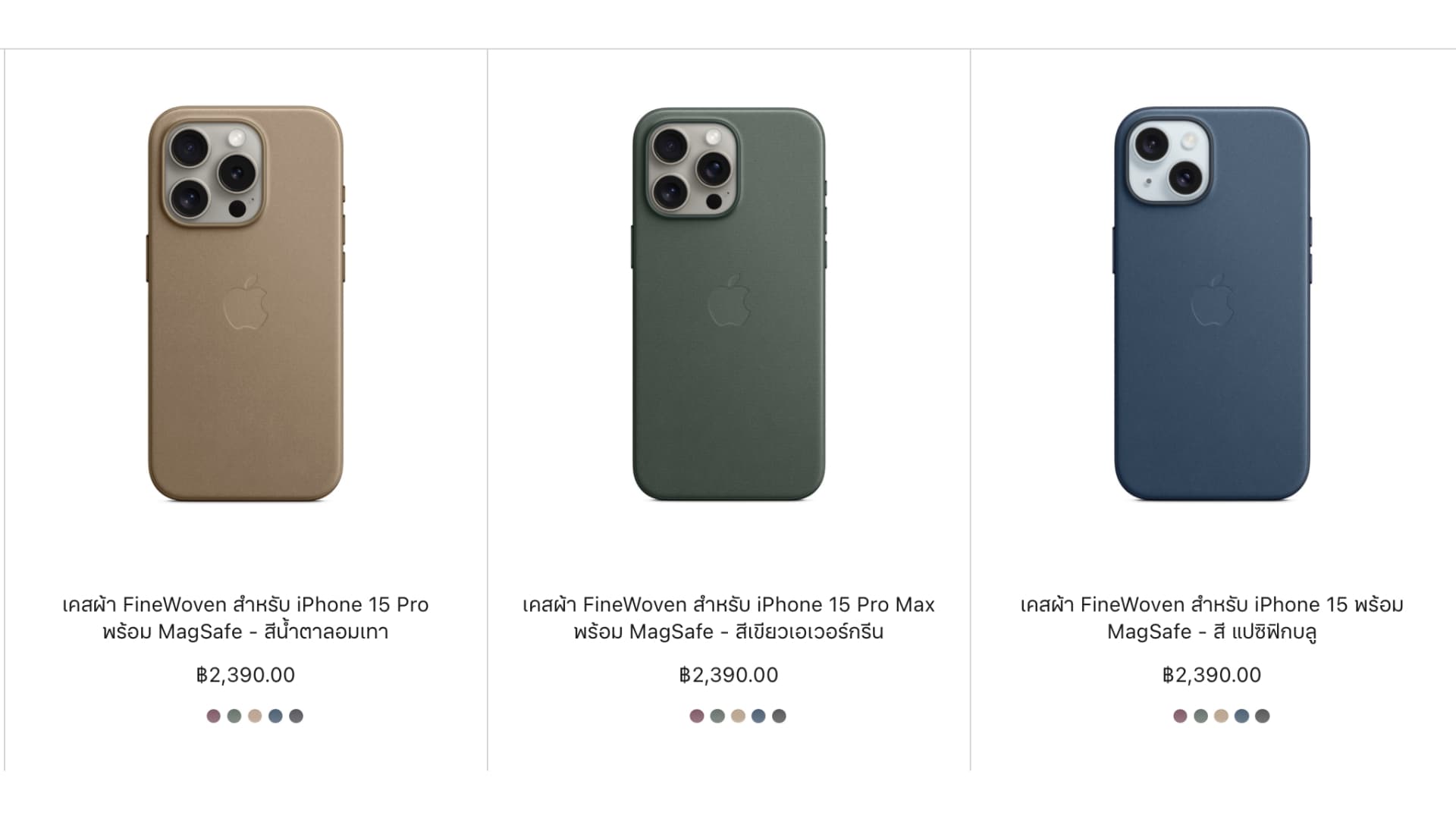Open the taupe iPhone 15 Pro case image

pos(245,303)
